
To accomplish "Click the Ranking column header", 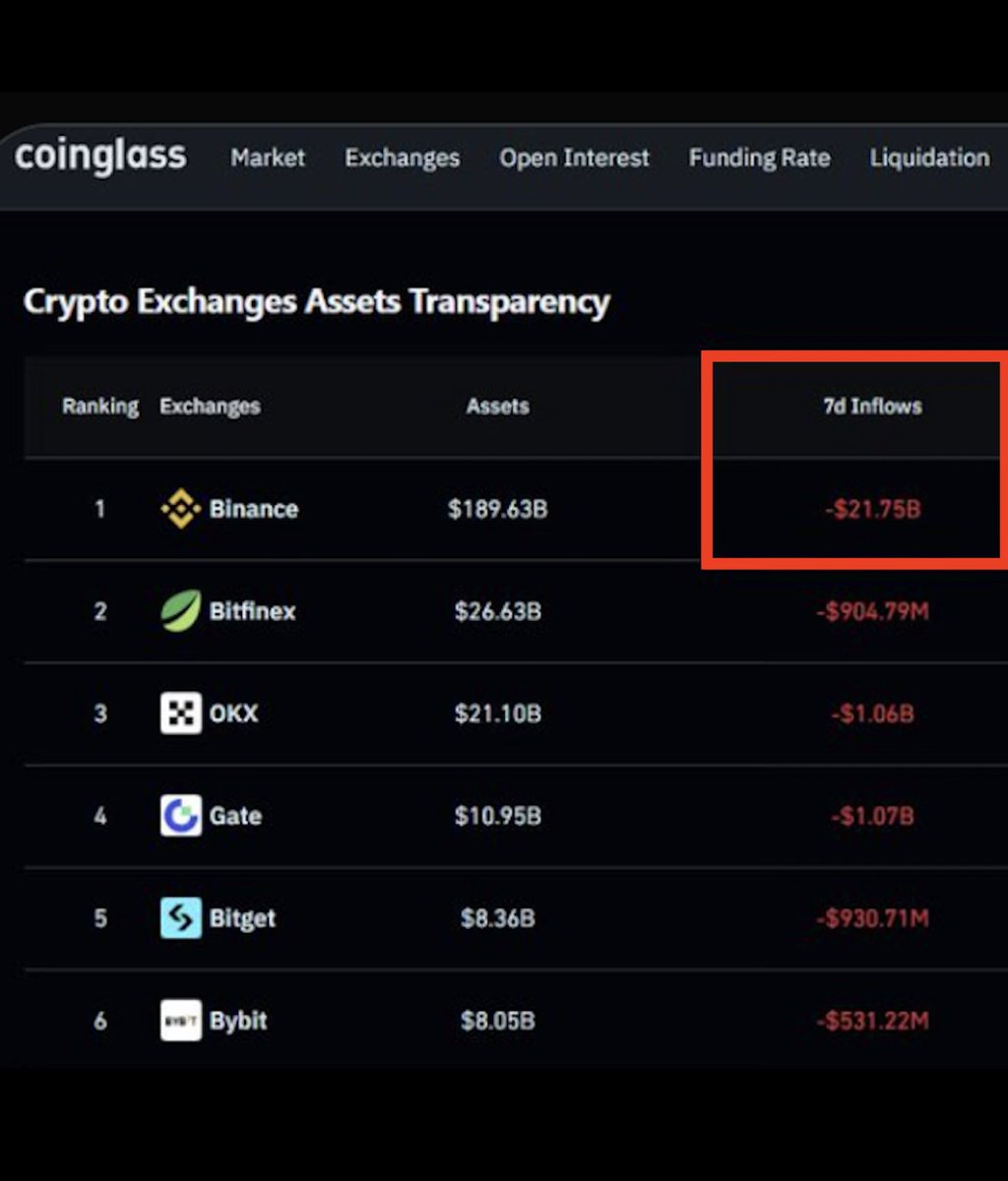I will (100, 405).
